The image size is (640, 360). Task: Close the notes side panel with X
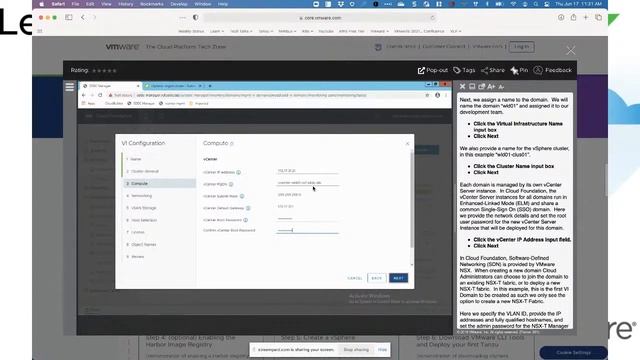462,87
